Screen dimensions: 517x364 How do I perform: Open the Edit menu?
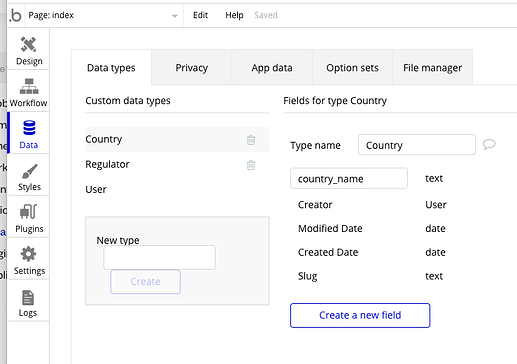200,15
